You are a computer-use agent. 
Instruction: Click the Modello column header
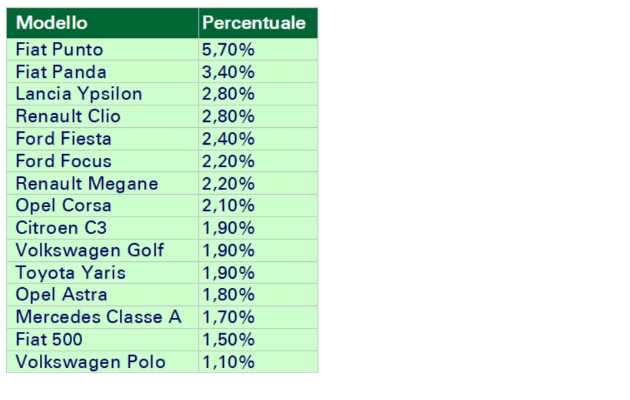(101, 22)
